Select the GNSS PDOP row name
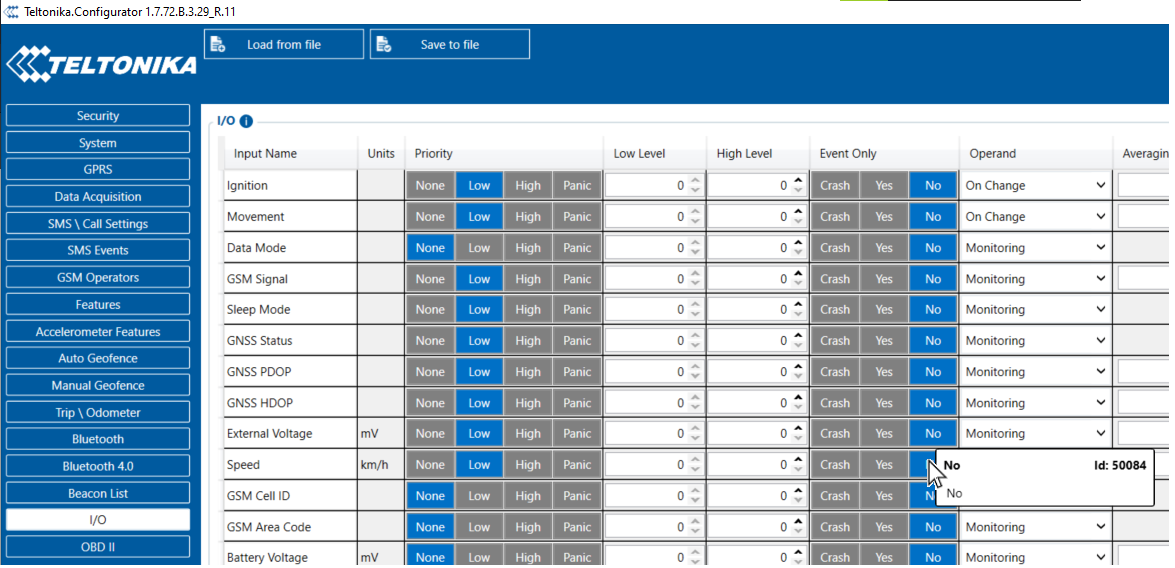This screenshot has width=1175, height=568. (259, 372)
